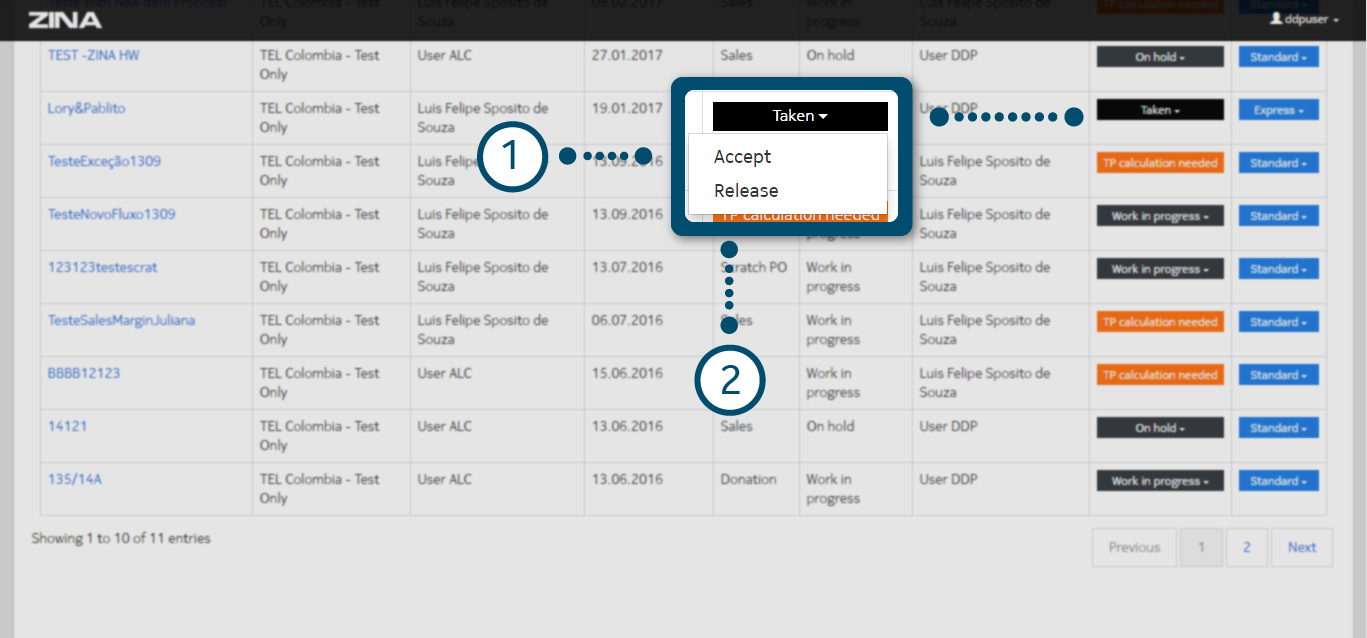Screen dimensions: 1367x638
Task: Open the Standard dropdown for row 14121
Action: (x=1278, y=428)
